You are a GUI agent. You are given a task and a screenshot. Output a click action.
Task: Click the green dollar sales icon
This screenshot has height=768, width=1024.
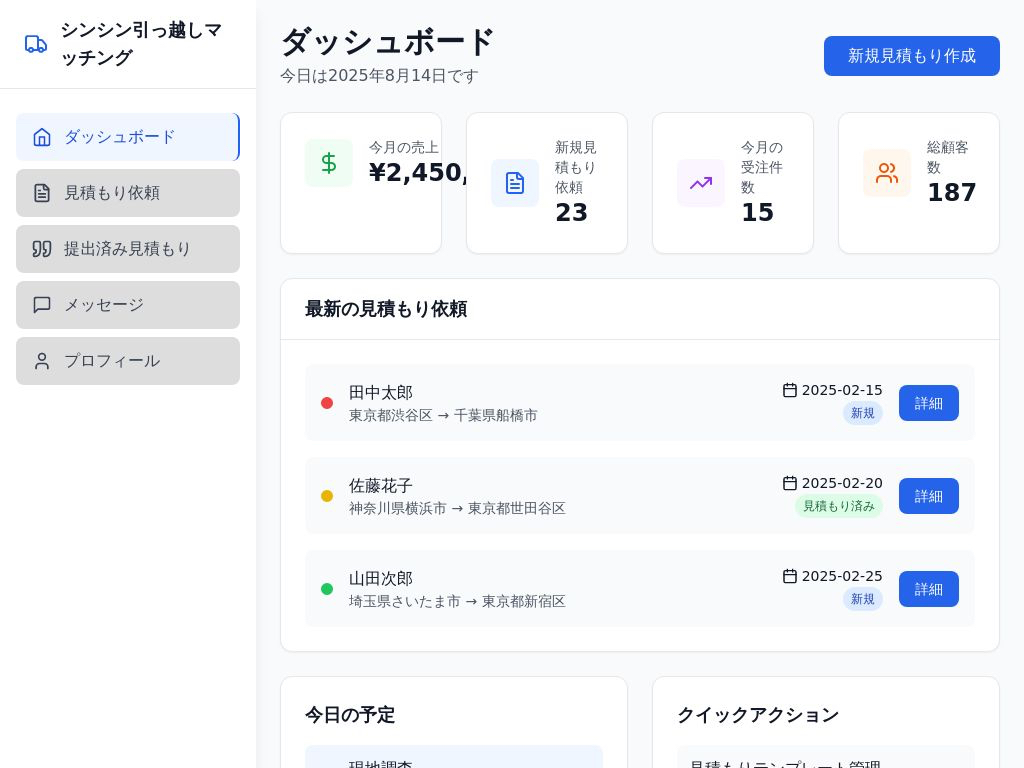coord(329,163)
